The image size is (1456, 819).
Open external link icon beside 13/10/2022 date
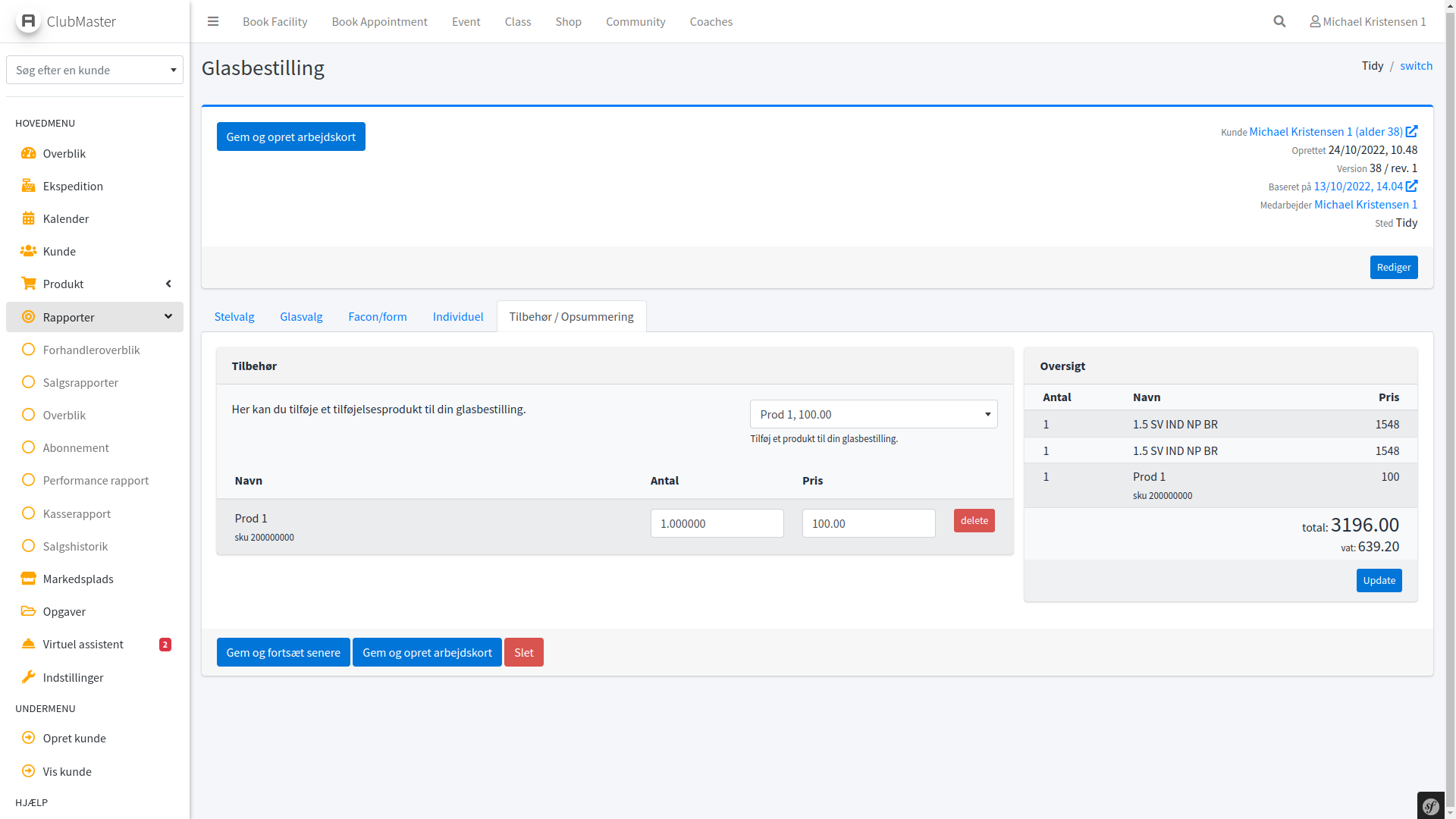[x=1411, y=186]
